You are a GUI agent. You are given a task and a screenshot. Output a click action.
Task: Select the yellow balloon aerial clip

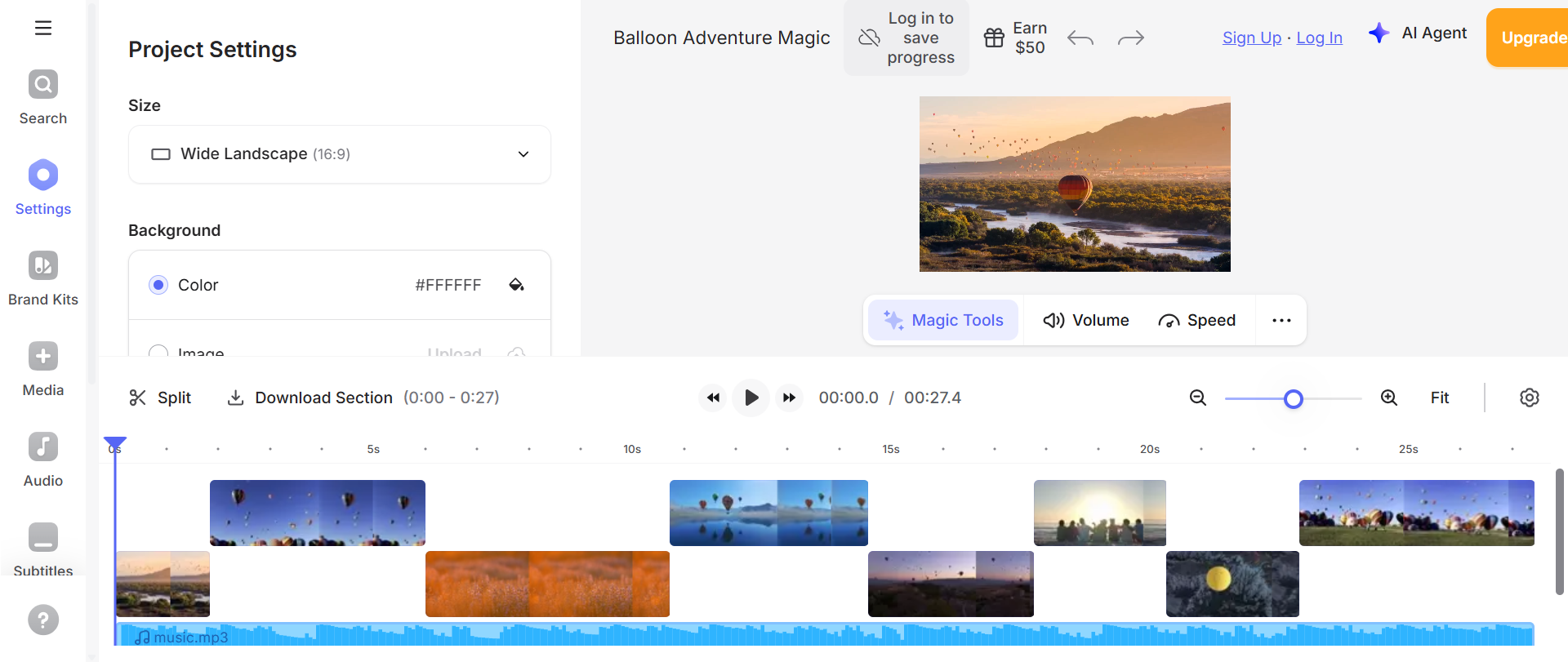[1232, 584]
